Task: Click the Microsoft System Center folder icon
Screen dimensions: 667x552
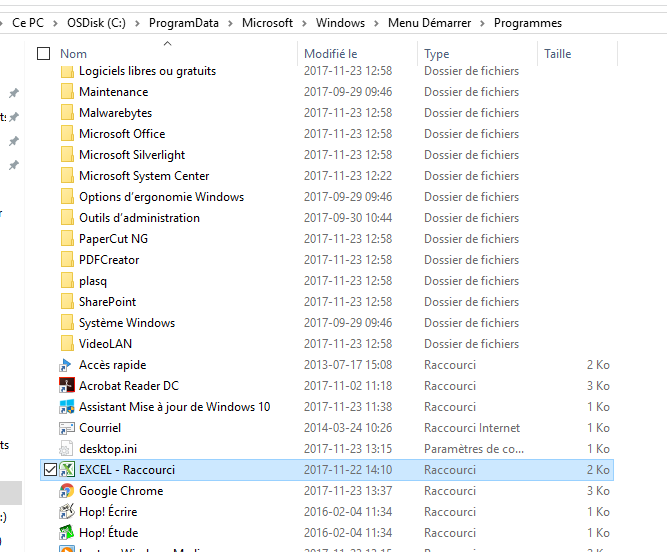Action: click(x=67, y=176)
